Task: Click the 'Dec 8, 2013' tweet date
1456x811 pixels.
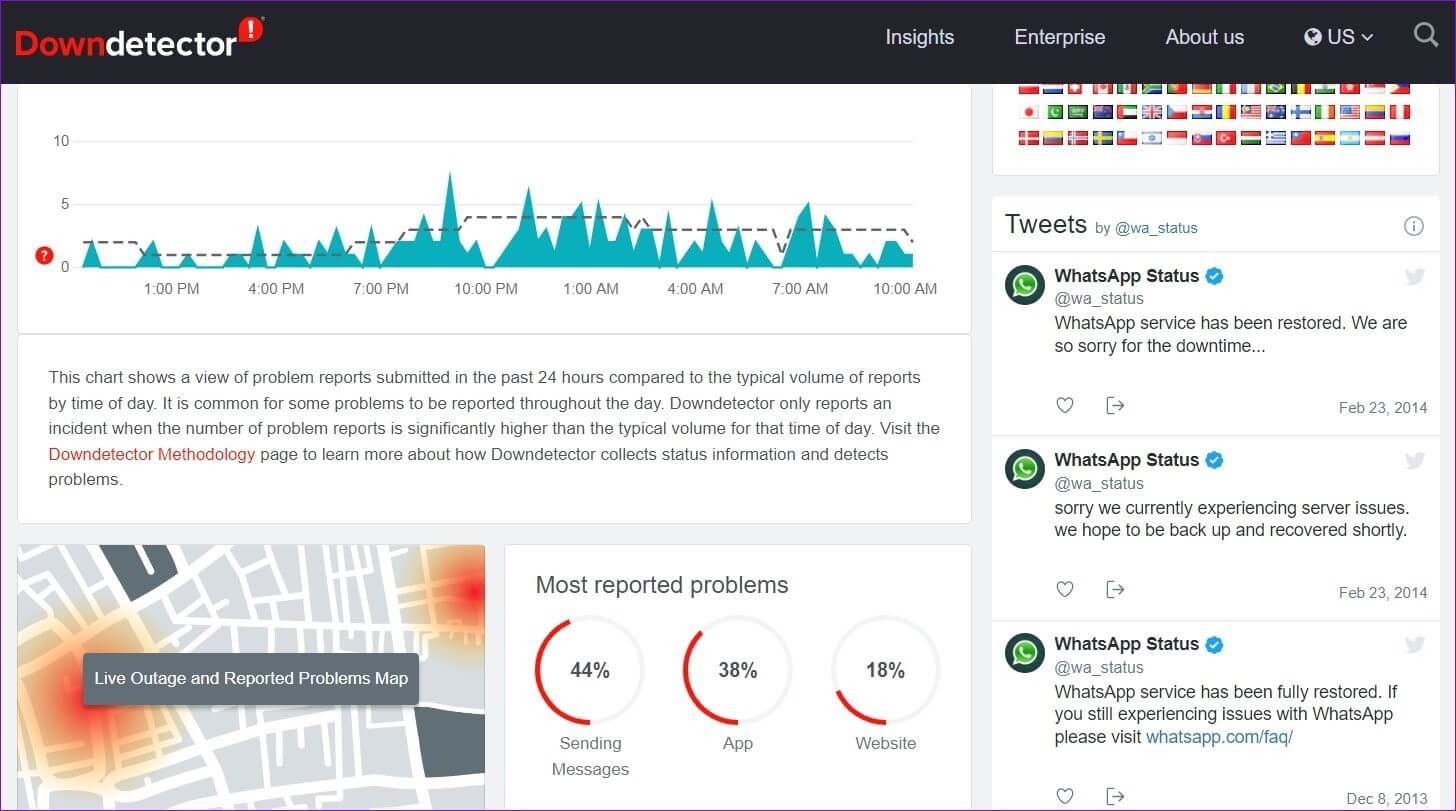Action: (1387, 799)
